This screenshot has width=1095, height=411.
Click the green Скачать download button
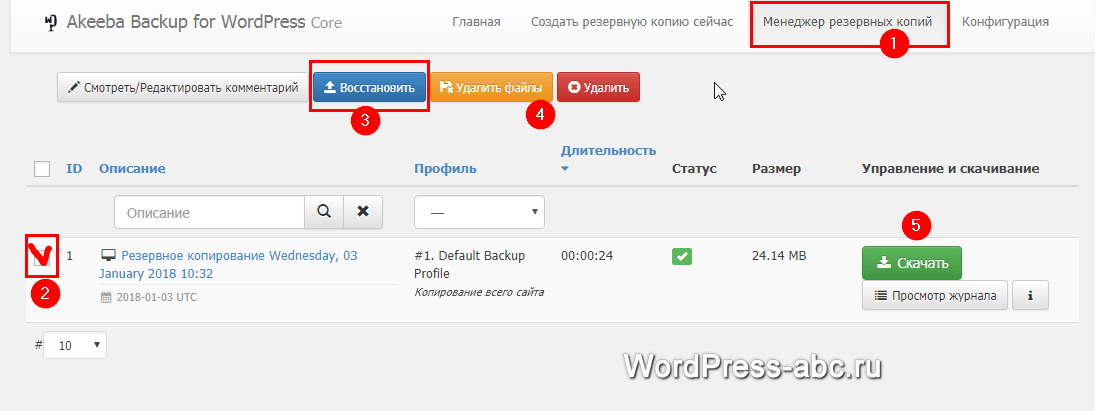pyautogui.click(x=912, y=263)
